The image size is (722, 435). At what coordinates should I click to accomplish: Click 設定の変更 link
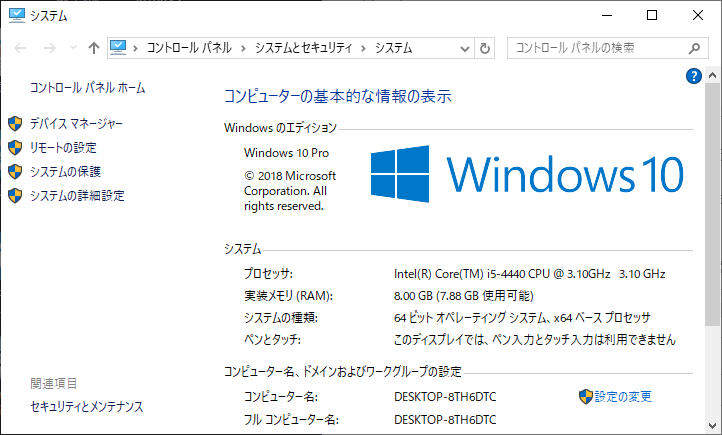623,396
